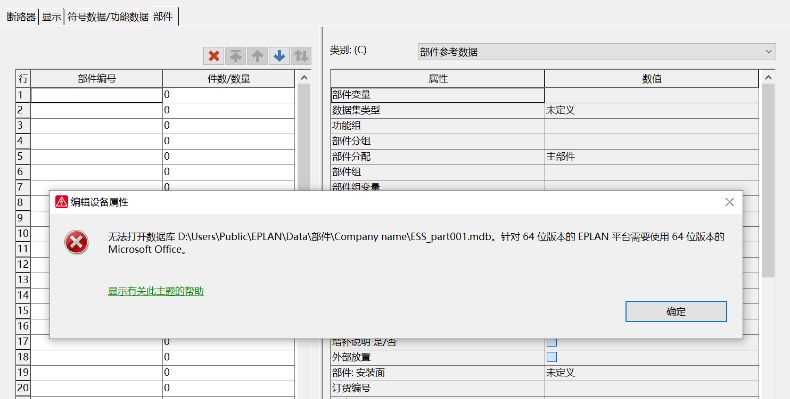Click the quantity cell in row 2
This screenshot has width=790, height=399.
229,110
